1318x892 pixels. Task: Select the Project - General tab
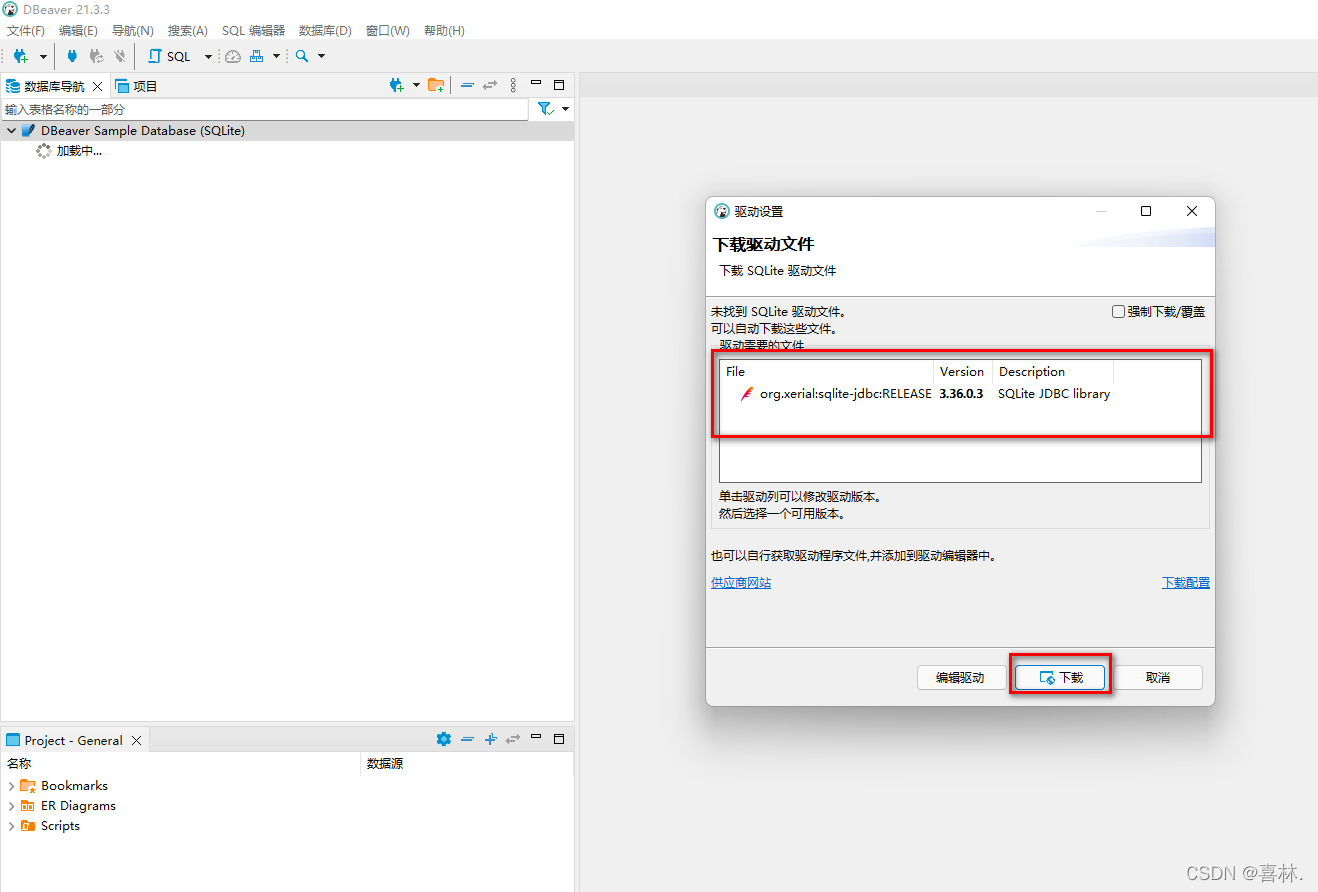[x=65, y=740]
